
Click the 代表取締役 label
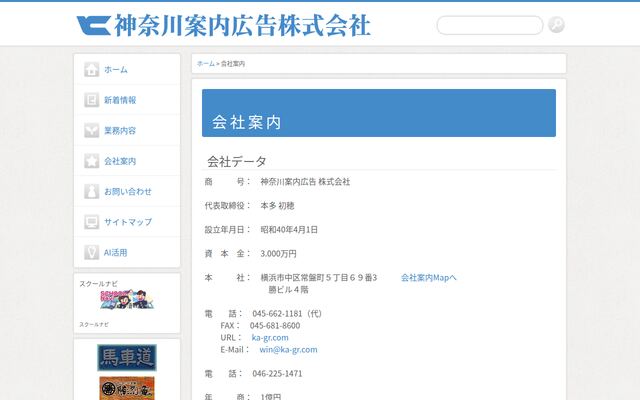point(224,206)
